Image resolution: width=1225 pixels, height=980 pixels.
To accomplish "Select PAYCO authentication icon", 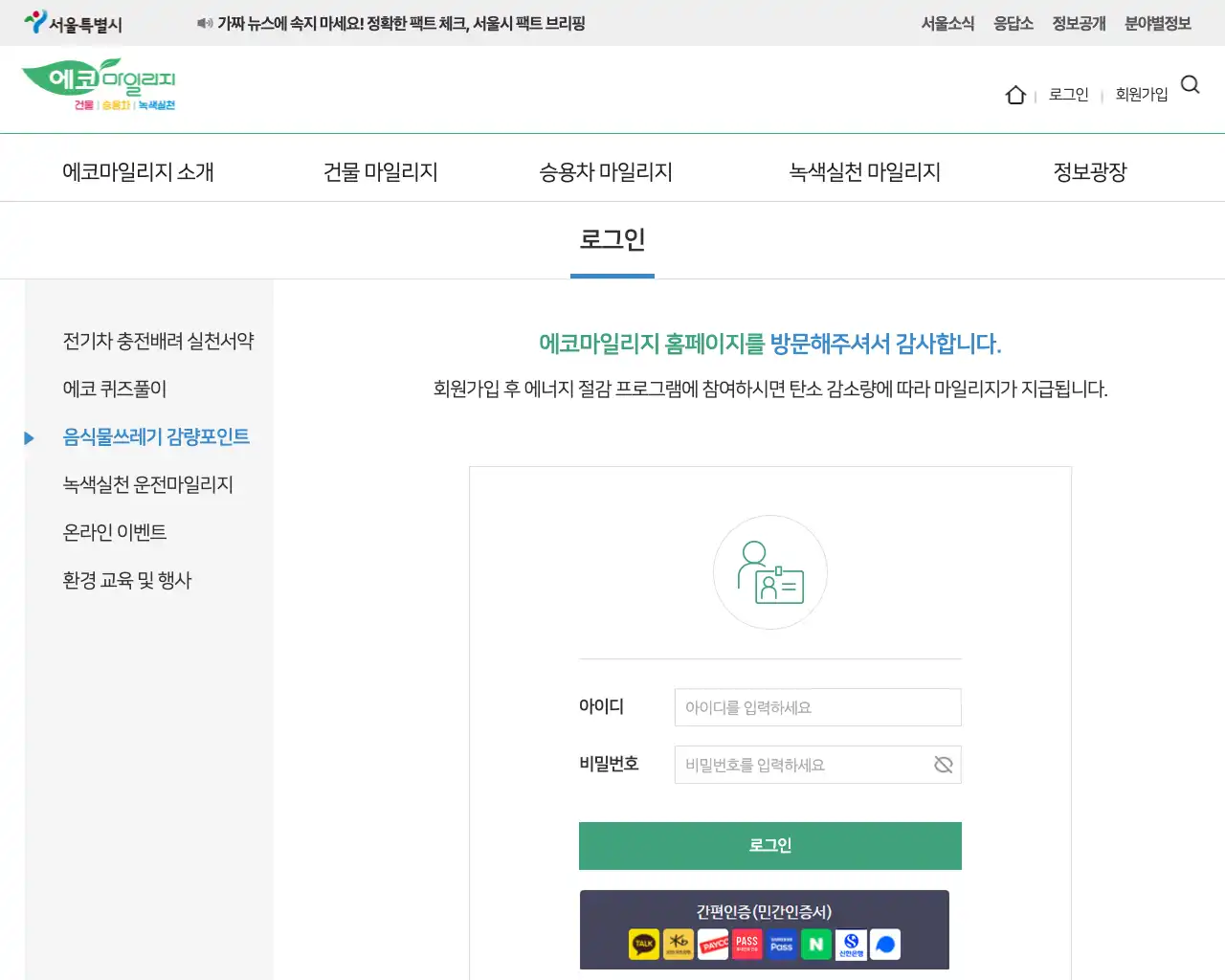I will [x=713, y=945].
